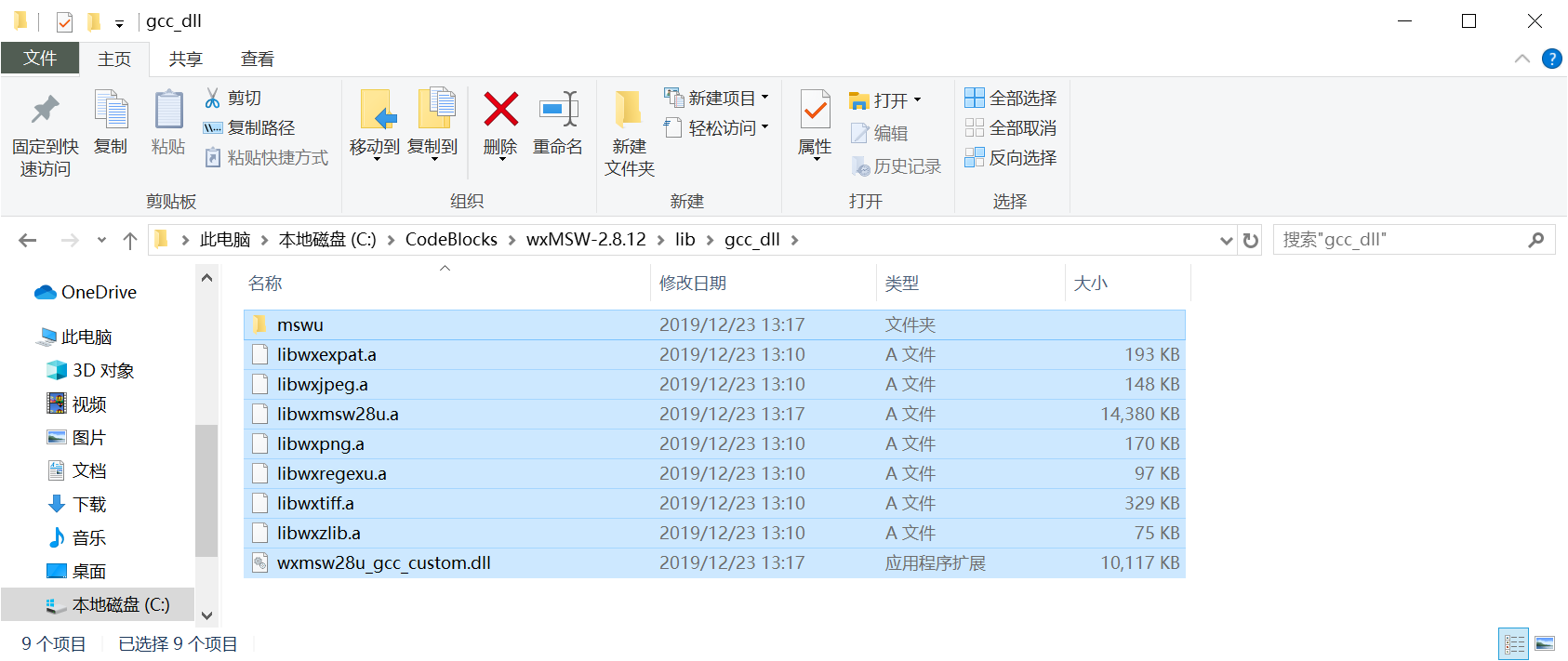The width and height of the screenshot is (1568, 661).
Task: Open the 打开 dropdown in ribbon
Action: click(885, 99)
